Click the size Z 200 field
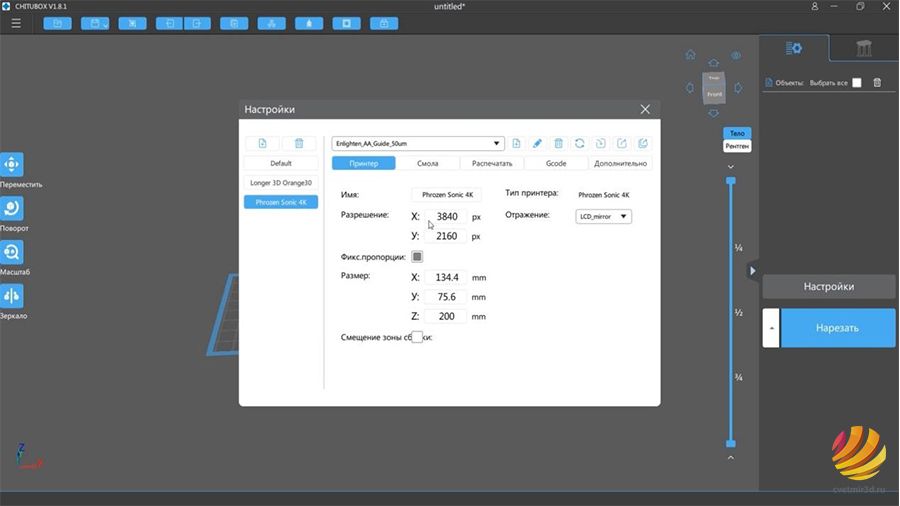The width and height of the screenshot is (900, 506). point(445,316)
